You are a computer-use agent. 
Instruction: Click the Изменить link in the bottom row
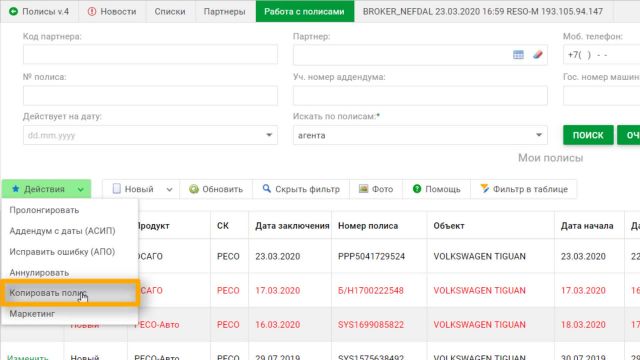[x=28, y=358]
